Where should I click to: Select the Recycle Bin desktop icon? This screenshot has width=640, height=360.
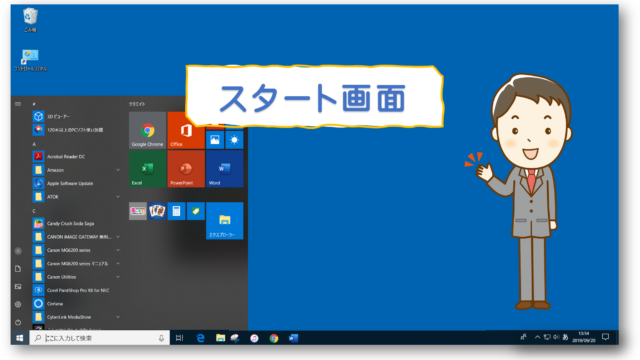click(x=30, y=20)
